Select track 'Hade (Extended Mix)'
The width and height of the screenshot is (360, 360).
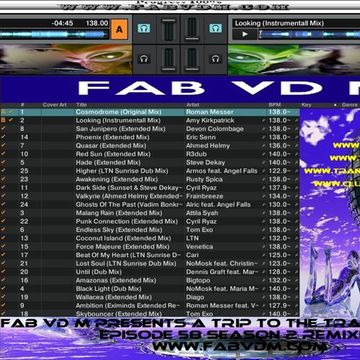[108, 162]
